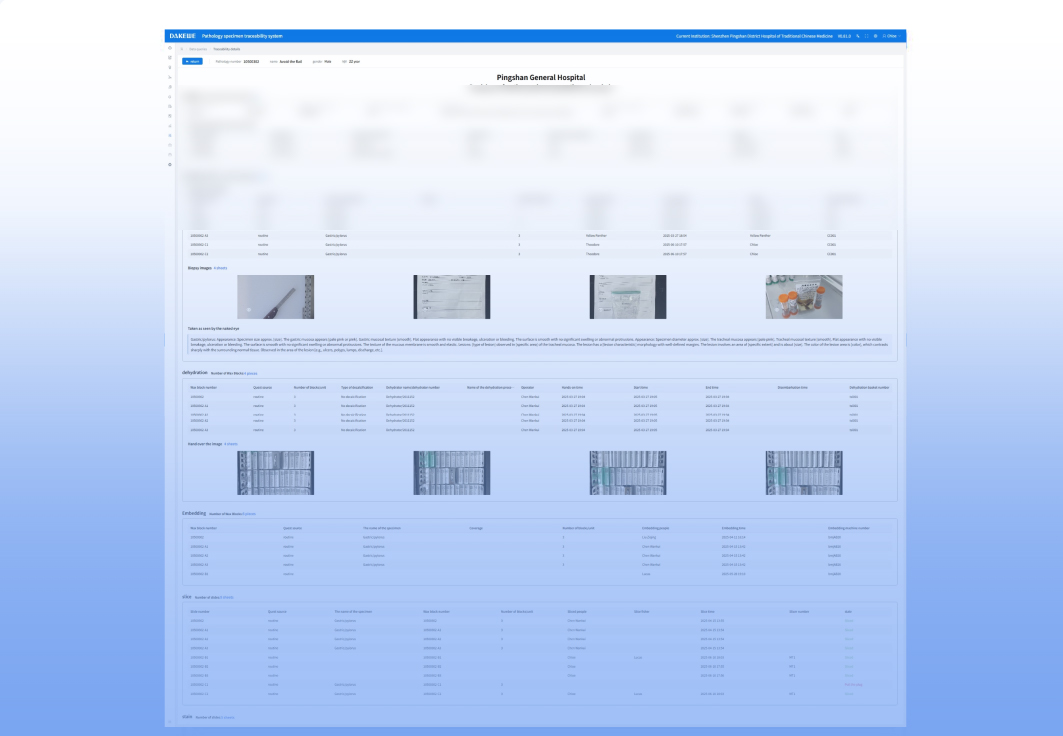Toggle the fullscreen icon in top header
The width and height of the screenshot is (1063, 736).
tap(866, 36)
